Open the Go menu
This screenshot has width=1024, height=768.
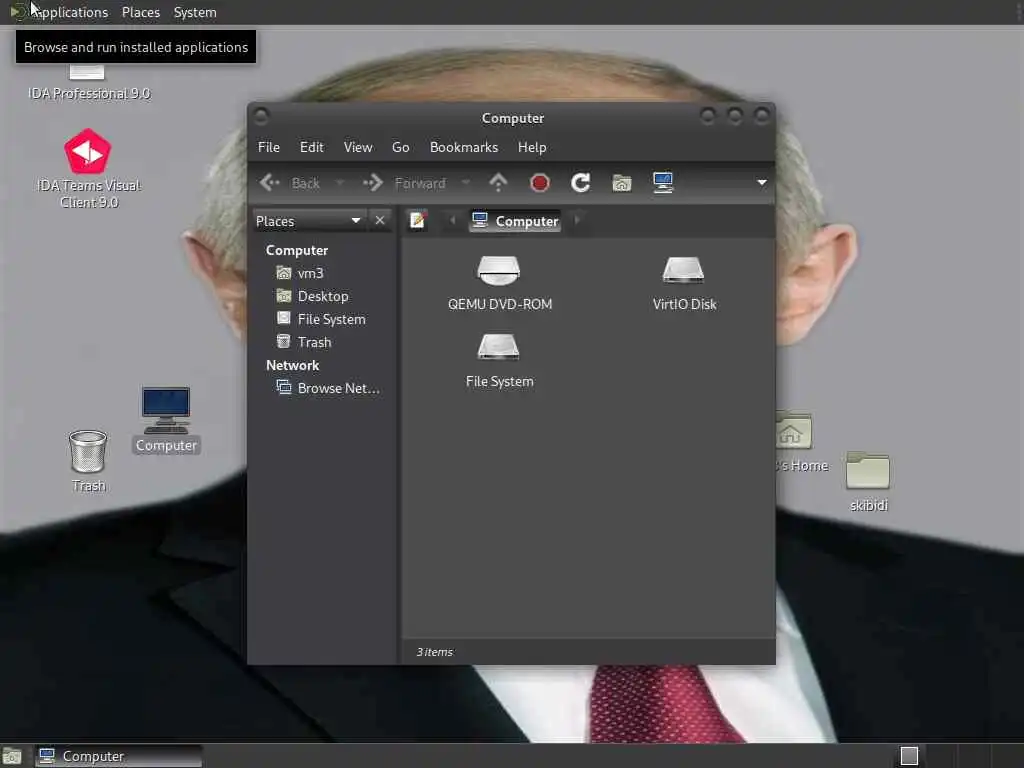tap(400, 148)
